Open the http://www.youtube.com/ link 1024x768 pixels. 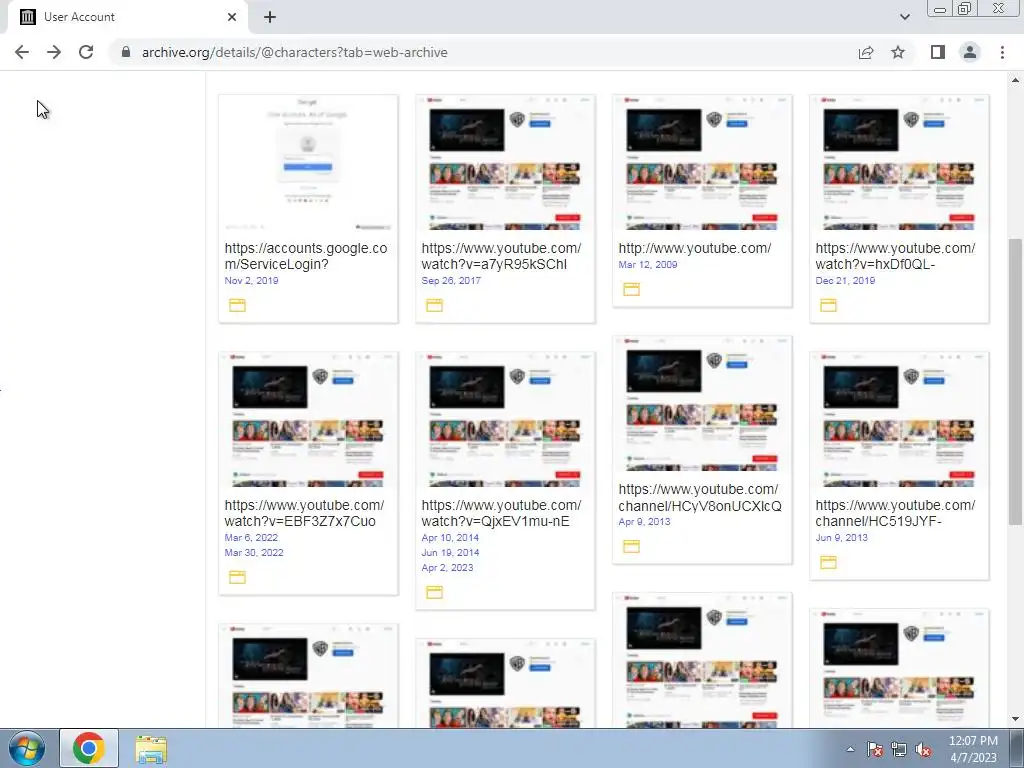coord(695,248)
